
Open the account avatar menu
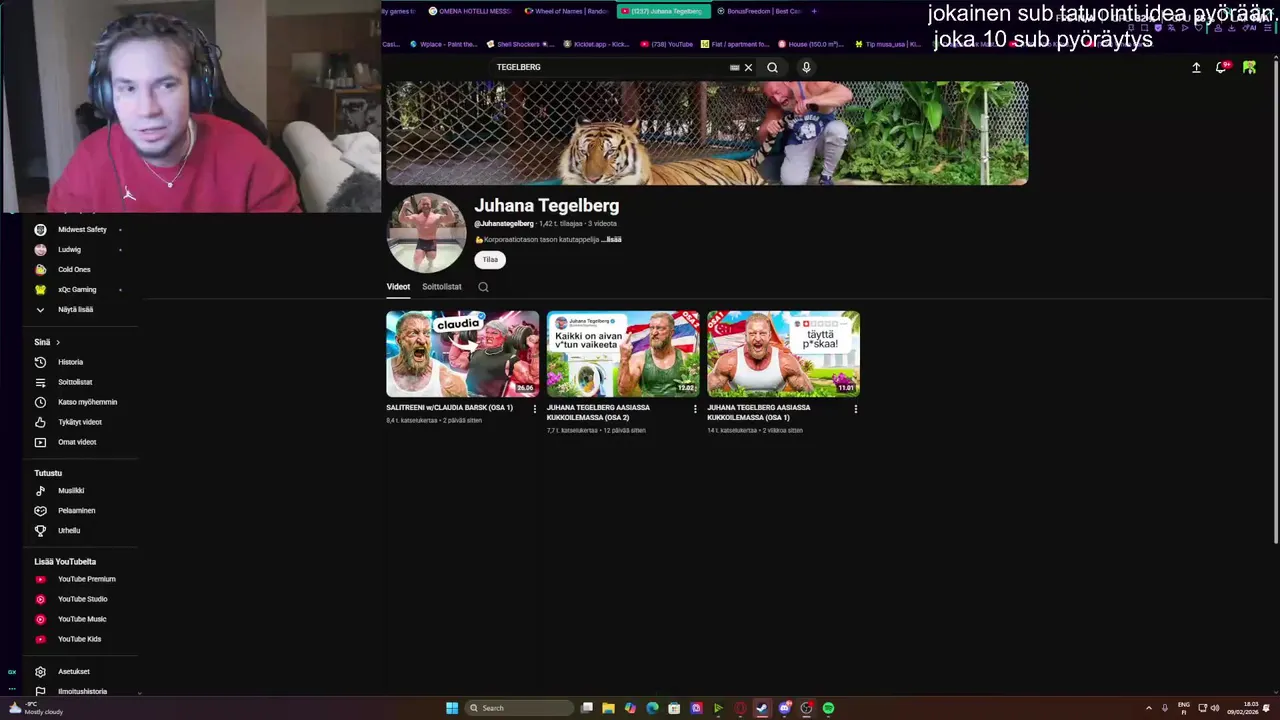point(1249,67)
